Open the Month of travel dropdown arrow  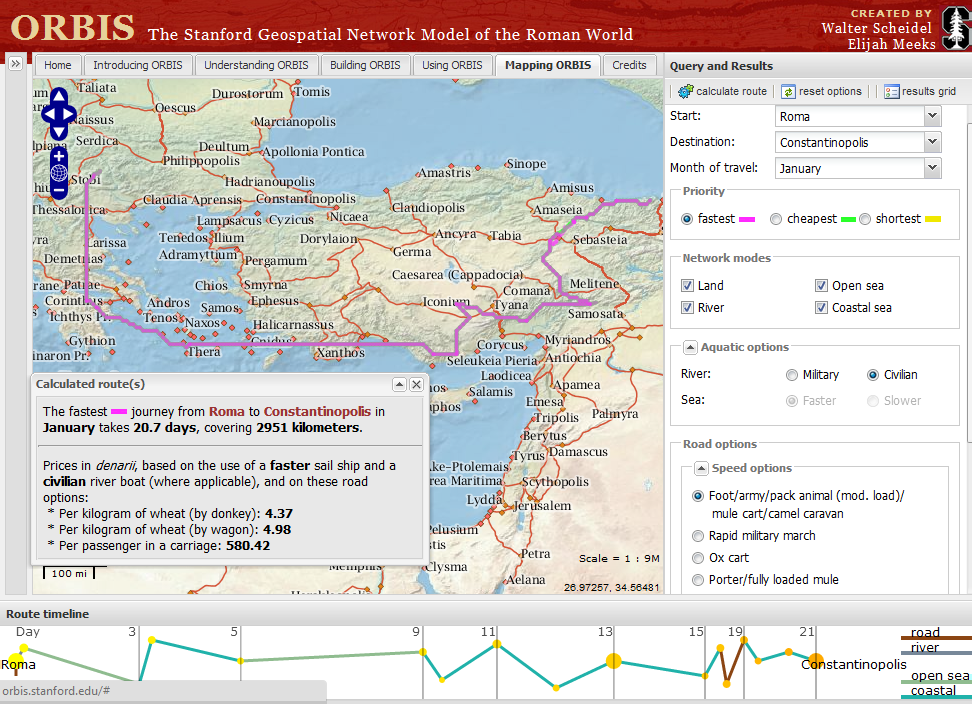pos(932,168)
